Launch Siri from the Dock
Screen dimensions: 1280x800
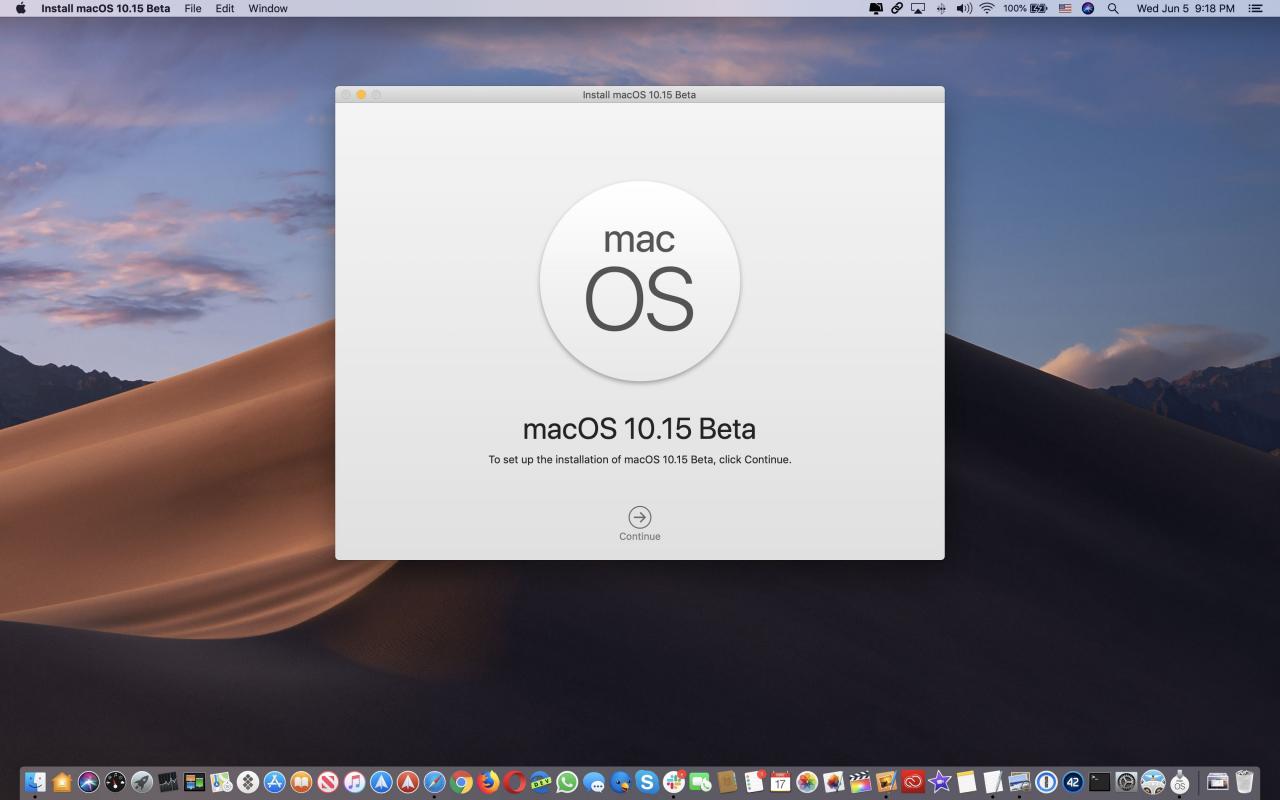pos(89,782)
